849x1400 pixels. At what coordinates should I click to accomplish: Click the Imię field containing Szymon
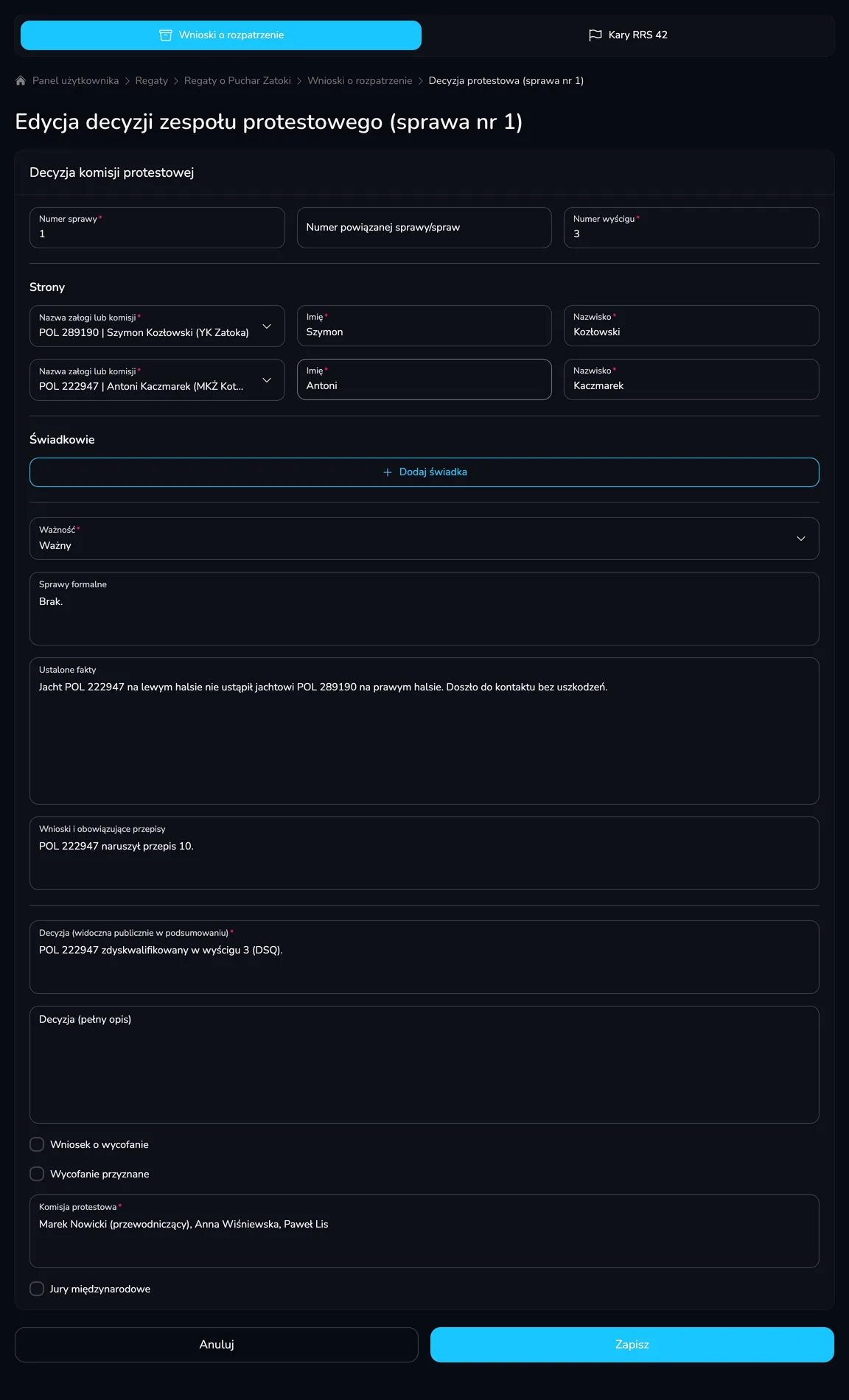[424, 326]
